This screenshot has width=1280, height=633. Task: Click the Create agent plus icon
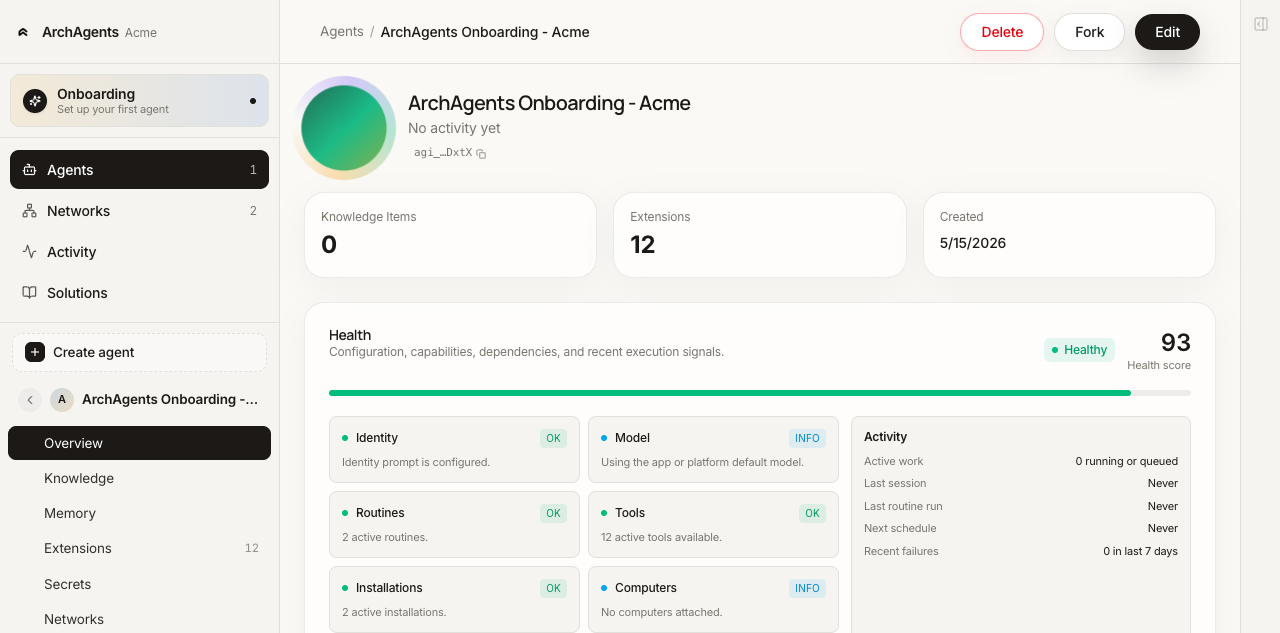click(35, 352)
